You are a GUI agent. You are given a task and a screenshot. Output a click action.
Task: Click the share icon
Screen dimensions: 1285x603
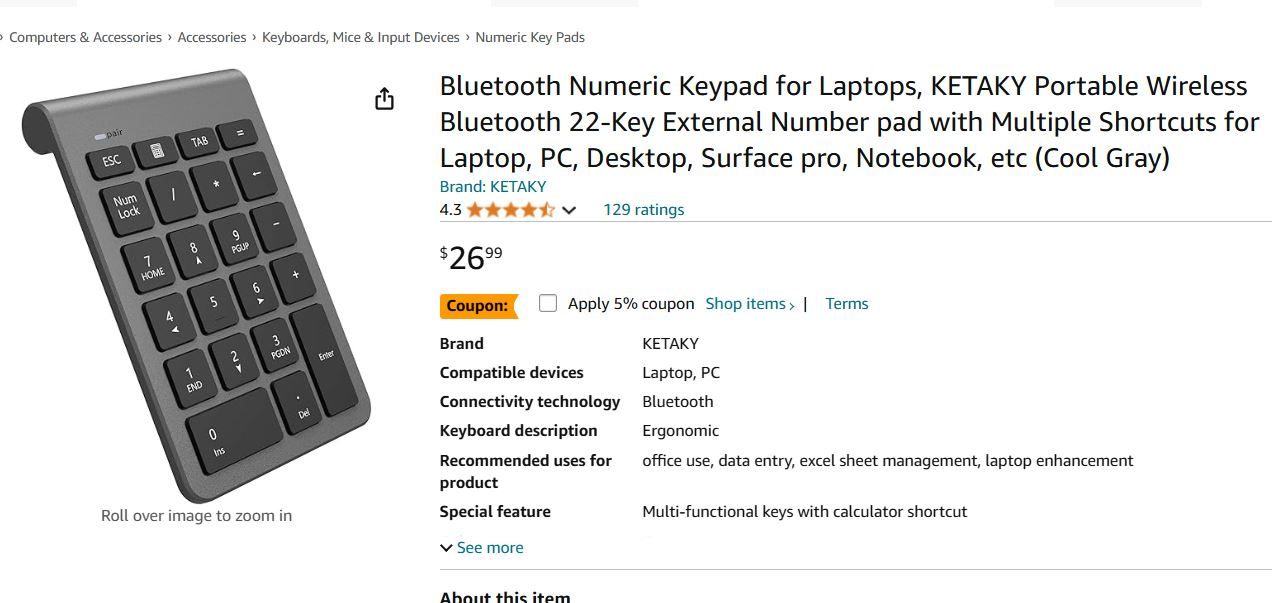click(384, 99)
